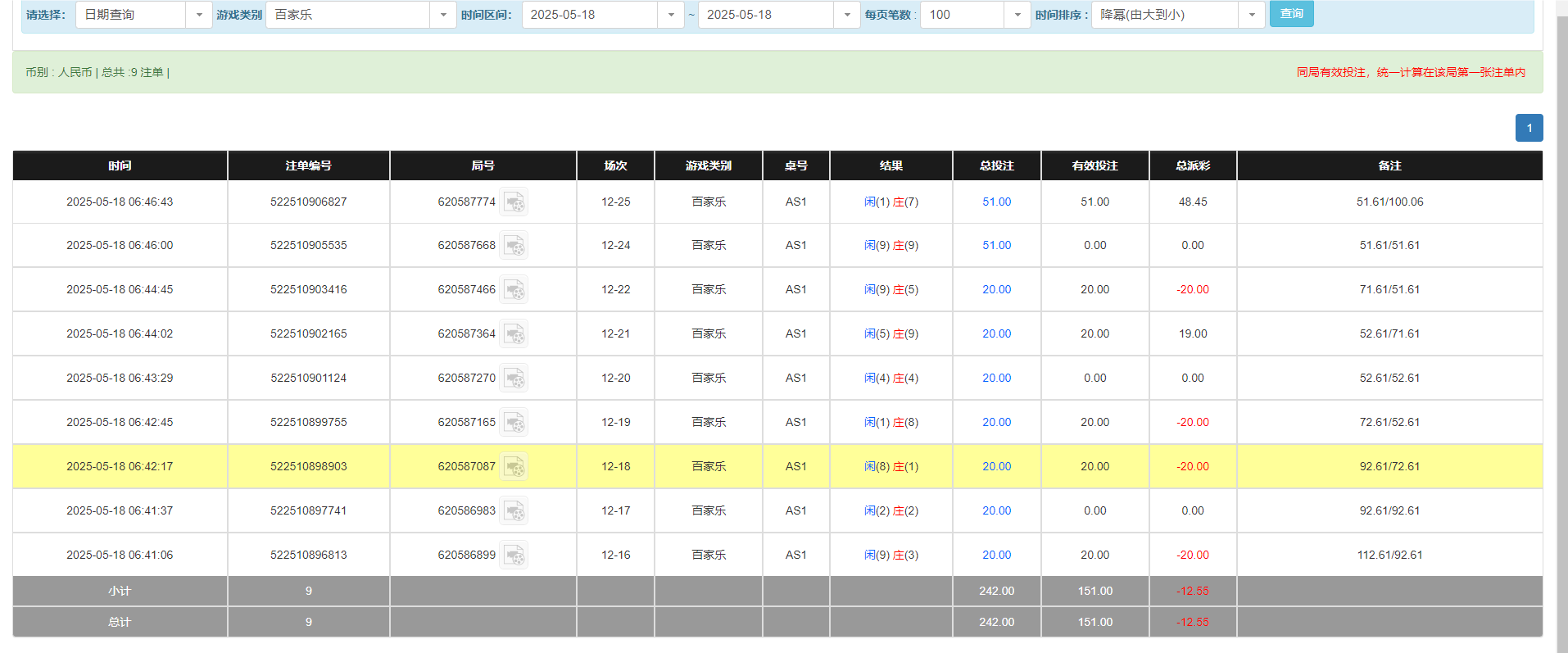Image resolution: width=1568 pixels, height=653 pixels.
Task: Click replay icon beside round 620586899
Action: pyautogui.click(x=514, y=555)
